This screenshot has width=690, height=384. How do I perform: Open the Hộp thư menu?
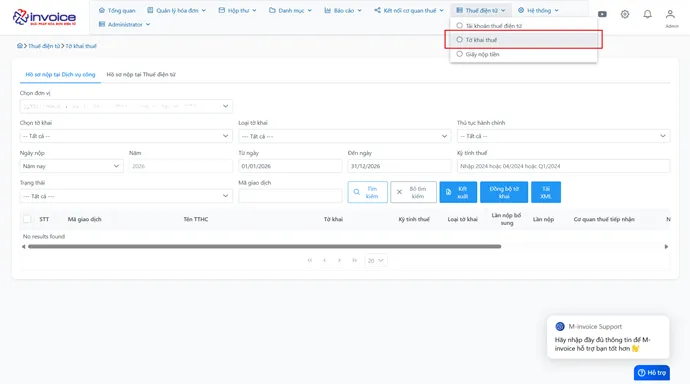pyautogui.click(x=238, y=10)
